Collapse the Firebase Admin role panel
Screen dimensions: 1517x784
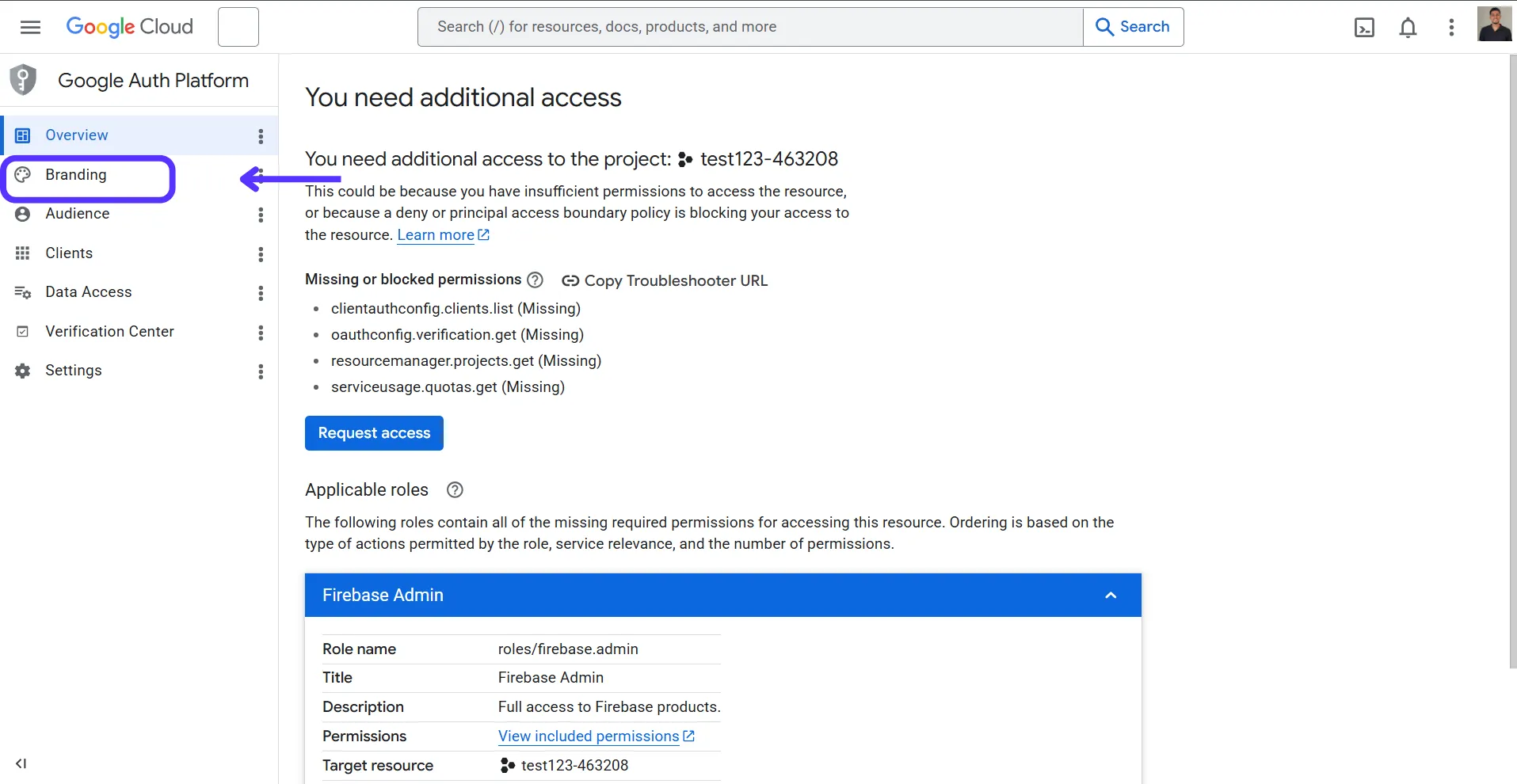1111,596
